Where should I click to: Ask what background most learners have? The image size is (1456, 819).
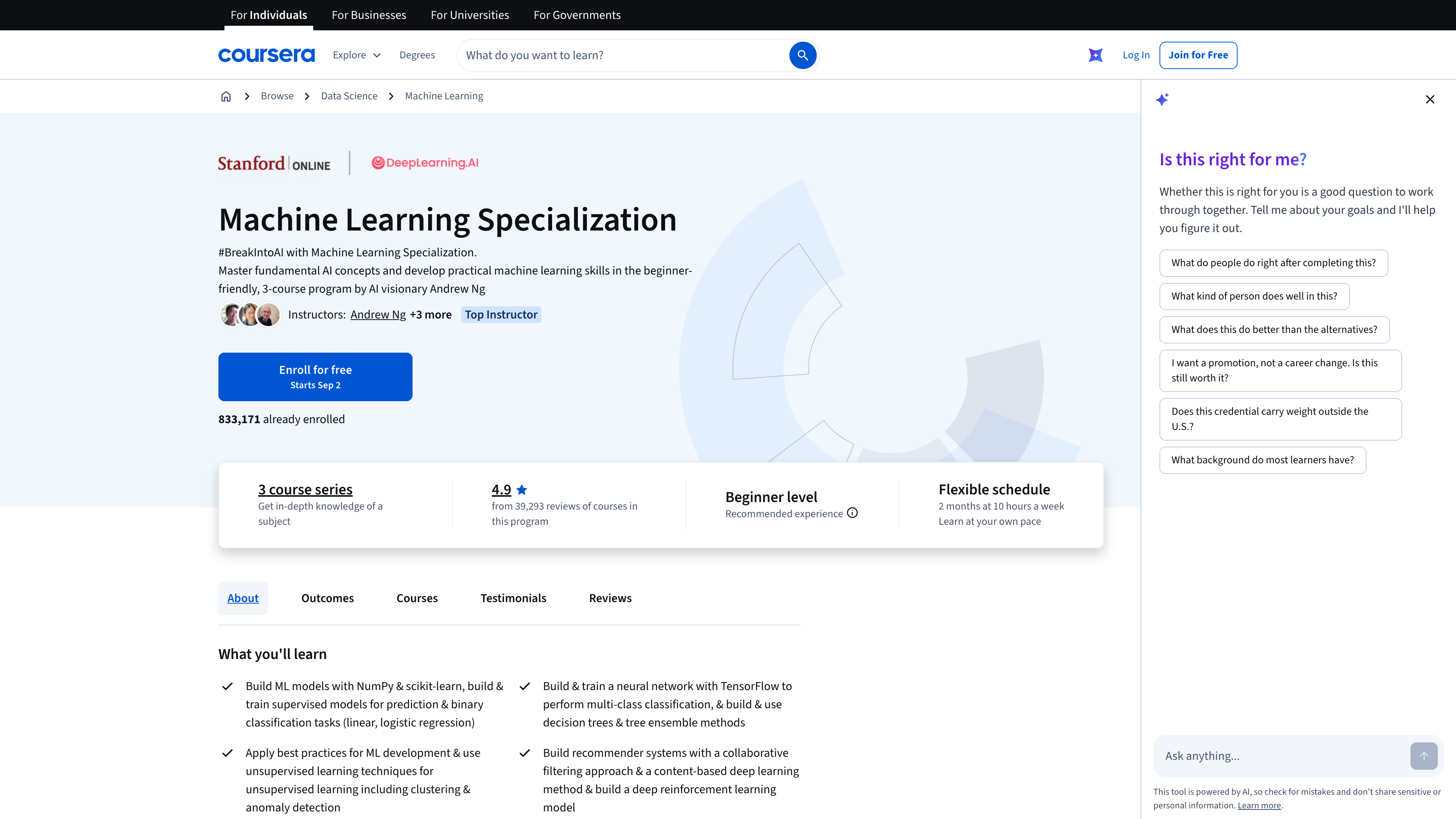(x=1263, y=460)
